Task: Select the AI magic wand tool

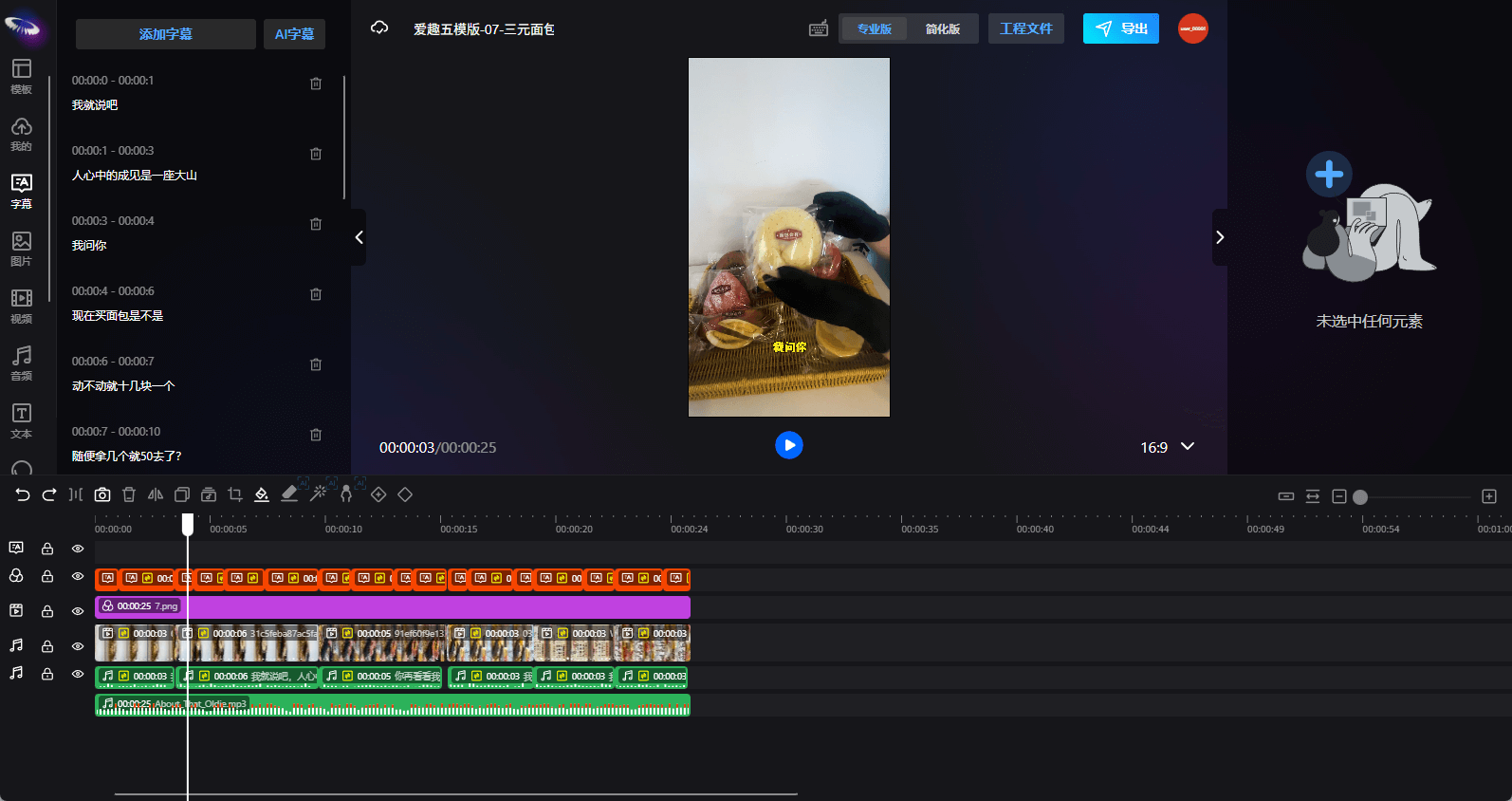Action: coord(319,494)
